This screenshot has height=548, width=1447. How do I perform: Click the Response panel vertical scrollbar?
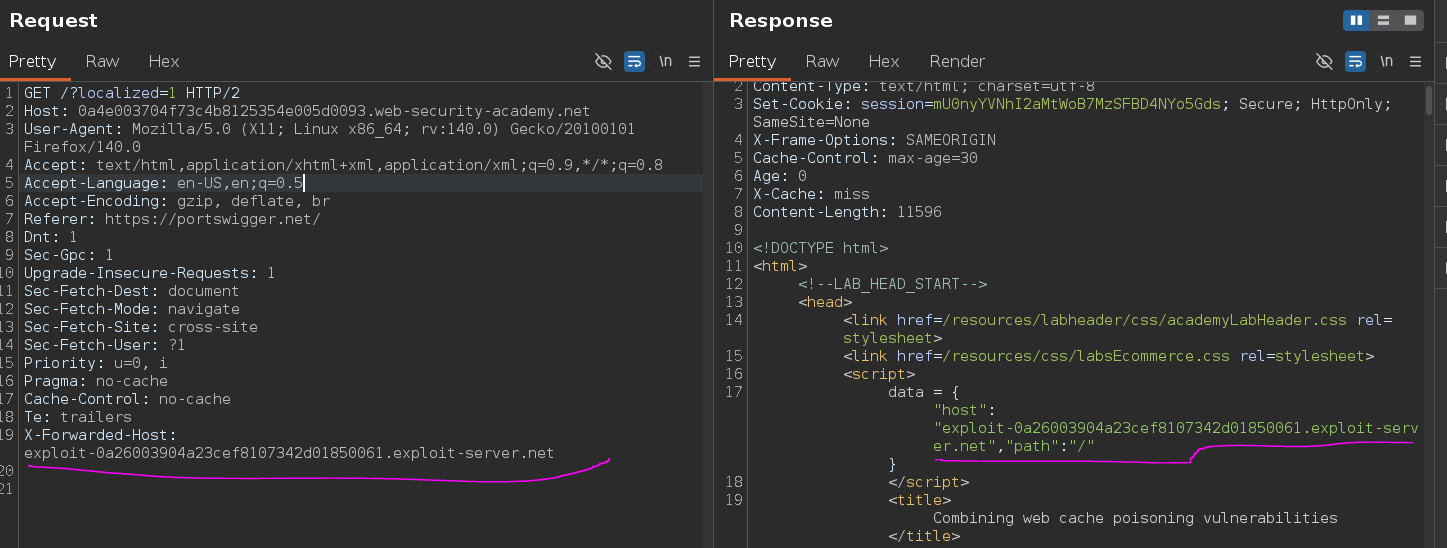click(1430, 100)
